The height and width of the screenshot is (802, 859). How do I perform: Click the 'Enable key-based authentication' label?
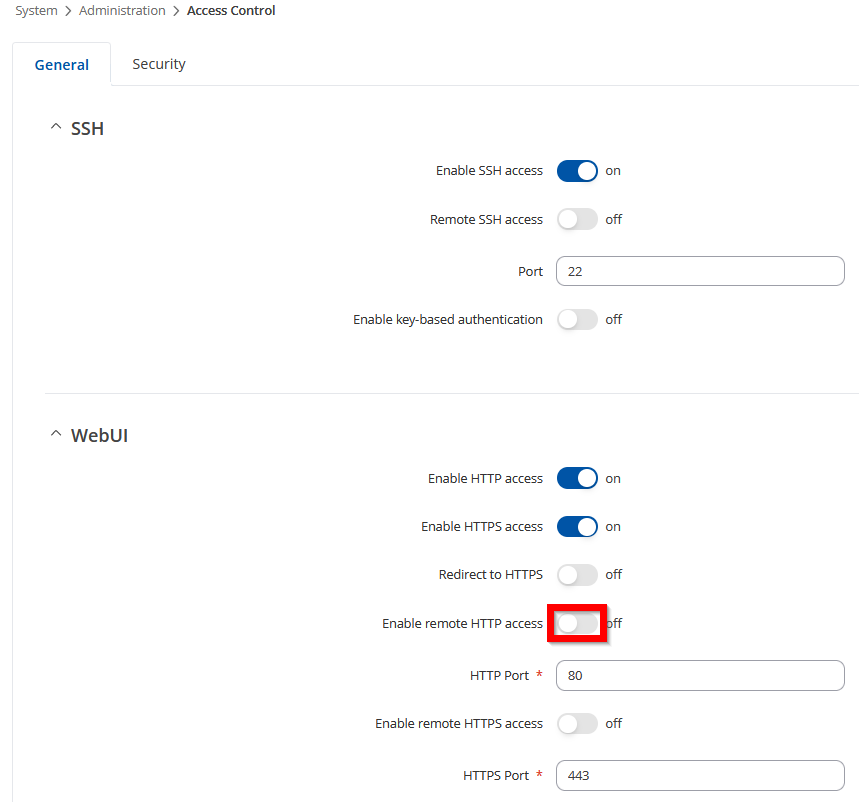448,319
